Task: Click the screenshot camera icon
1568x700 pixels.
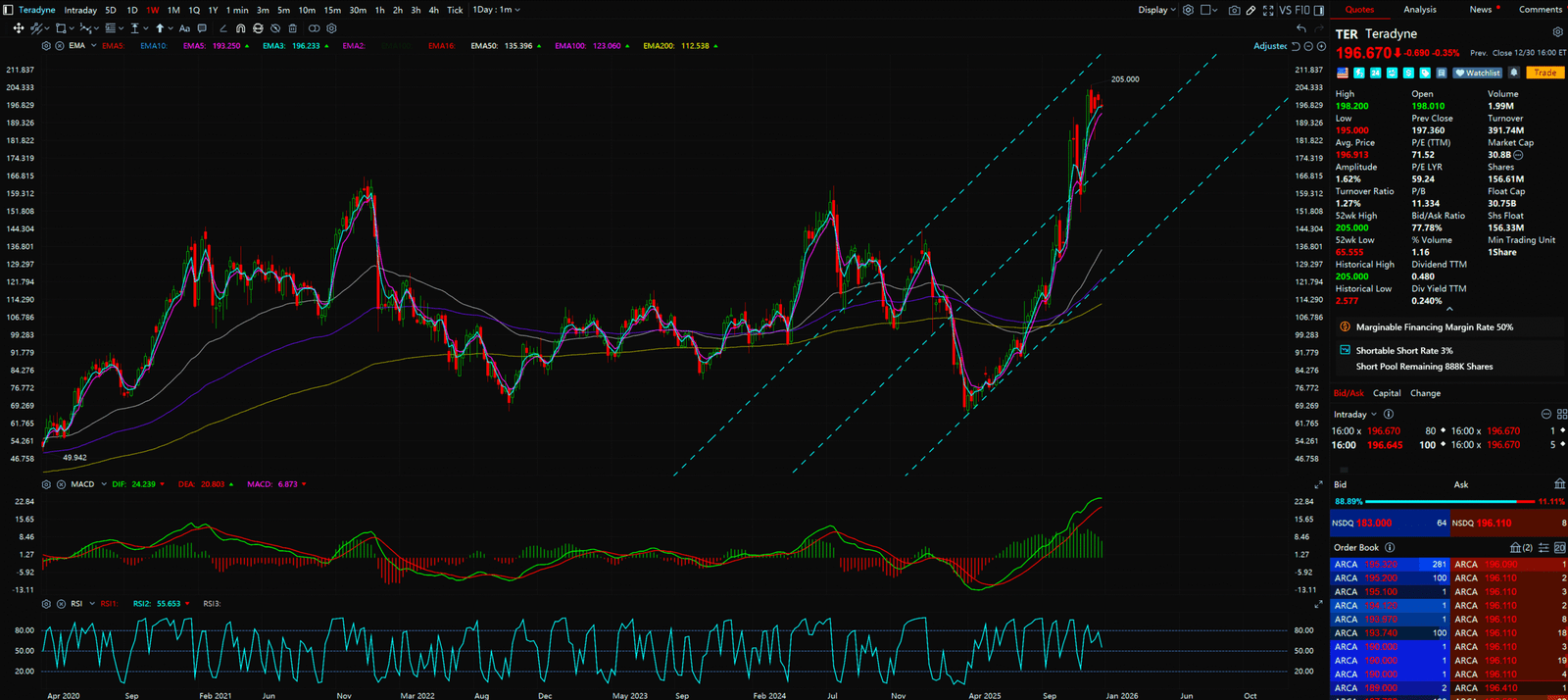Action: pyautogui.click(x=1234, y=10)
